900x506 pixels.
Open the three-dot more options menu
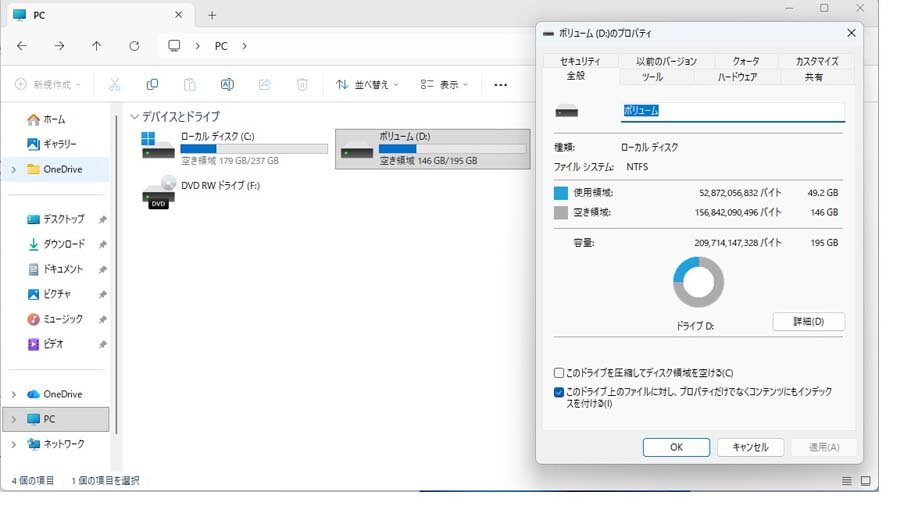(501, 85)
